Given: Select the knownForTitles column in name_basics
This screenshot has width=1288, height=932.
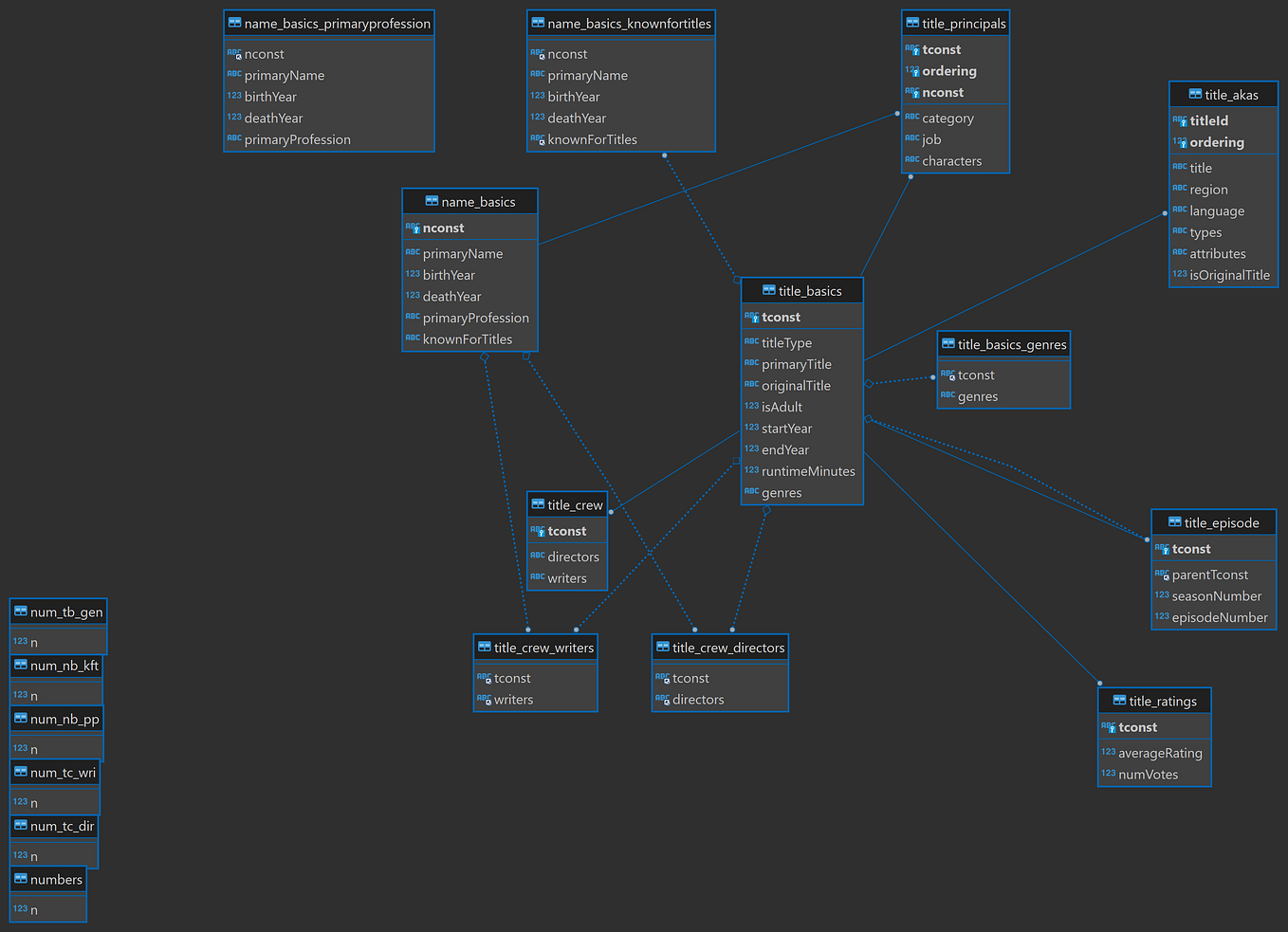Looking at the screenshot, I should pos(467,338).
